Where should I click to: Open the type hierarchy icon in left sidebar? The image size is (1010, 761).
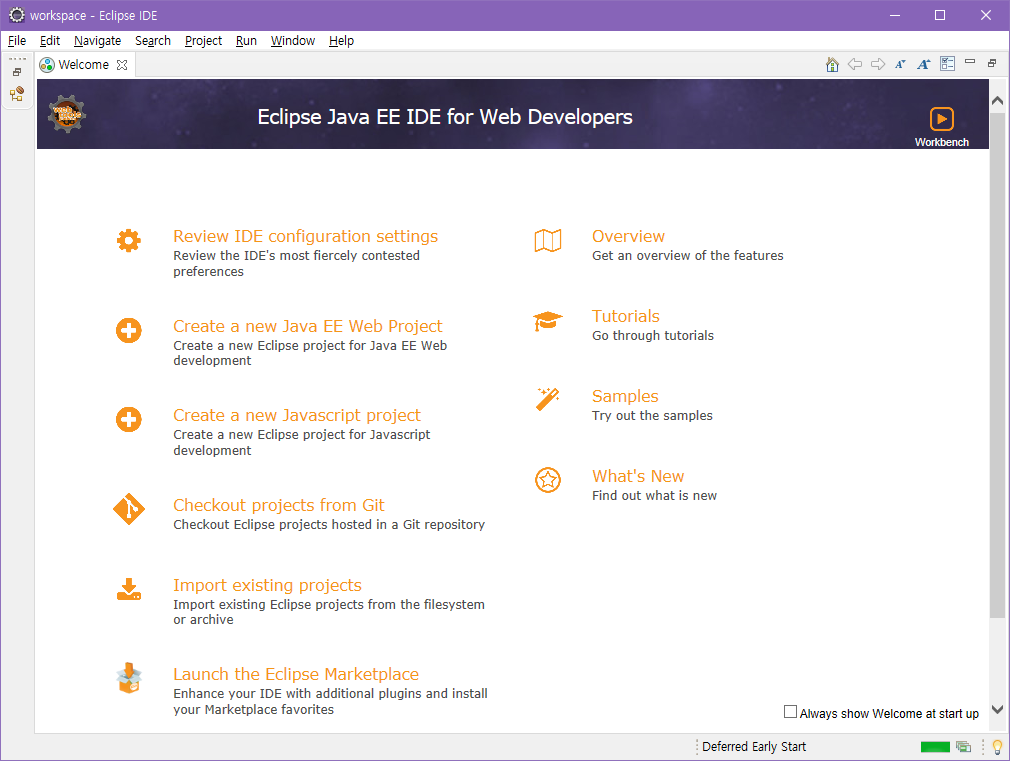point(17,94)
